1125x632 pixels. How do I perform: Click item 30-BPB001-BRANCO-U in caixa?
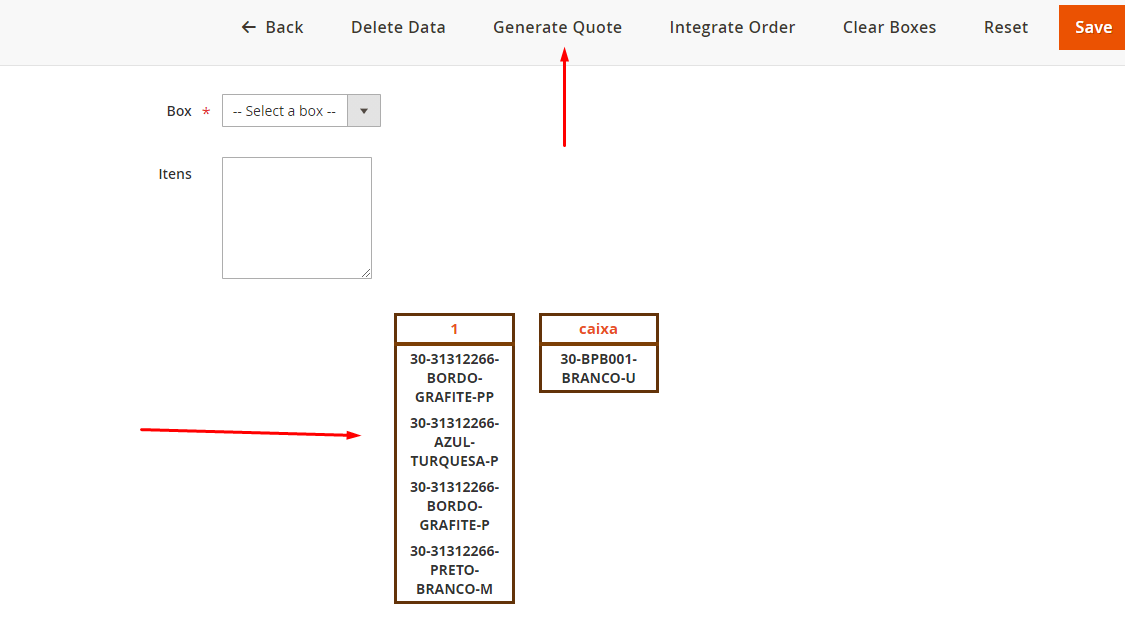tap(598, 369)
